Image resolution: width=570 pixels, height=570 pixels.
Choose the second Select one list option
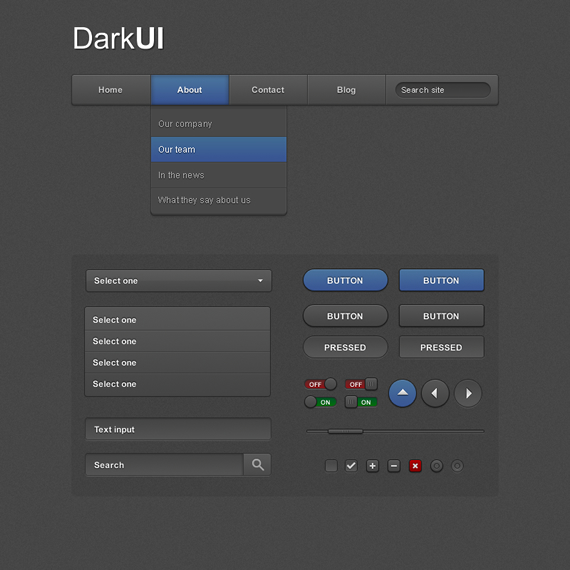click(177, 341)
